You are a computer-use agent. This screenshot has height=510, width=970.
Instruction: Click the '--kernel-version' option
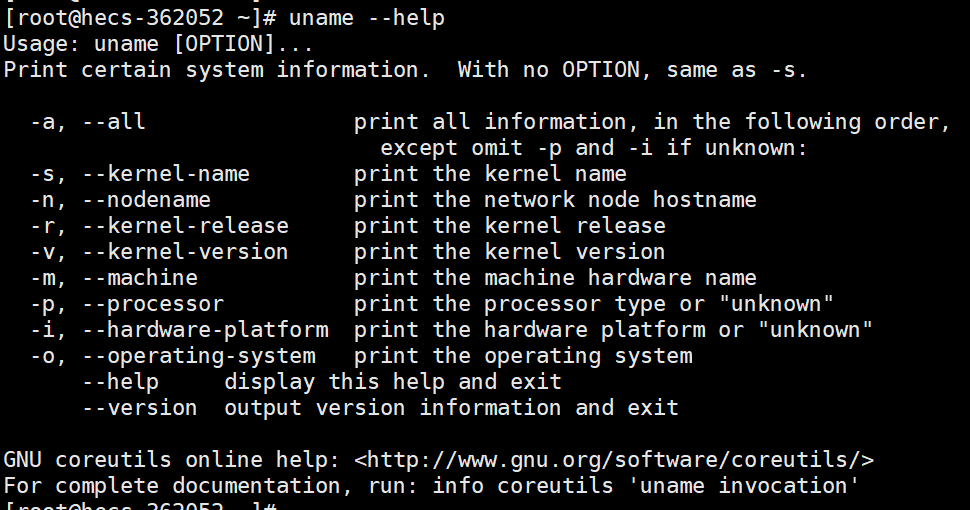tap(185, 252)
